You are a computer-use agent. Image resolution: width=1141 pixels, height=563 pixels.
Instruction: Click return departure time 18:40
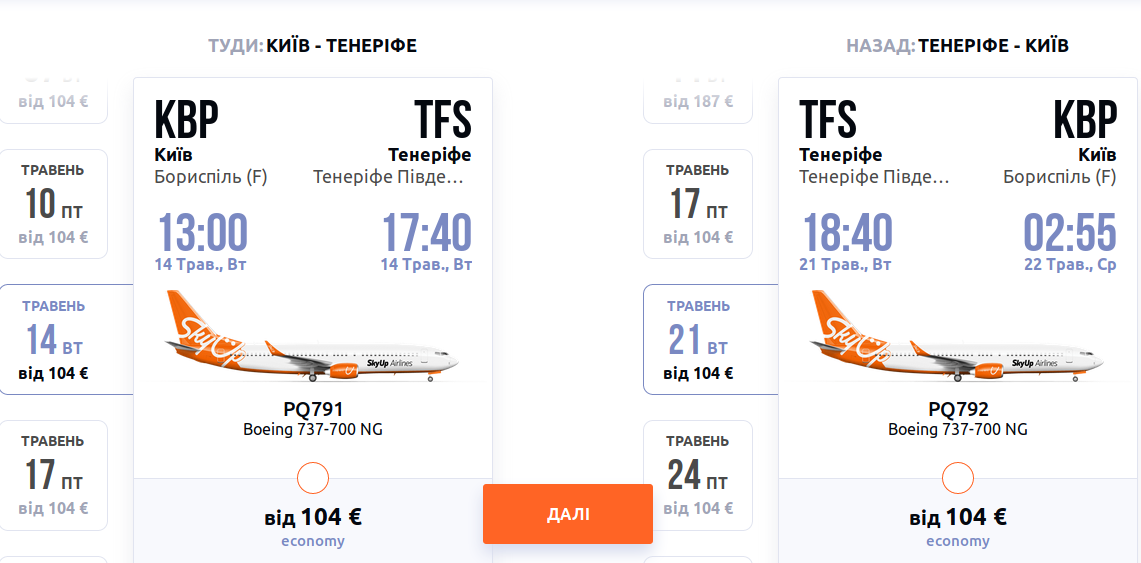coord(846,233)
